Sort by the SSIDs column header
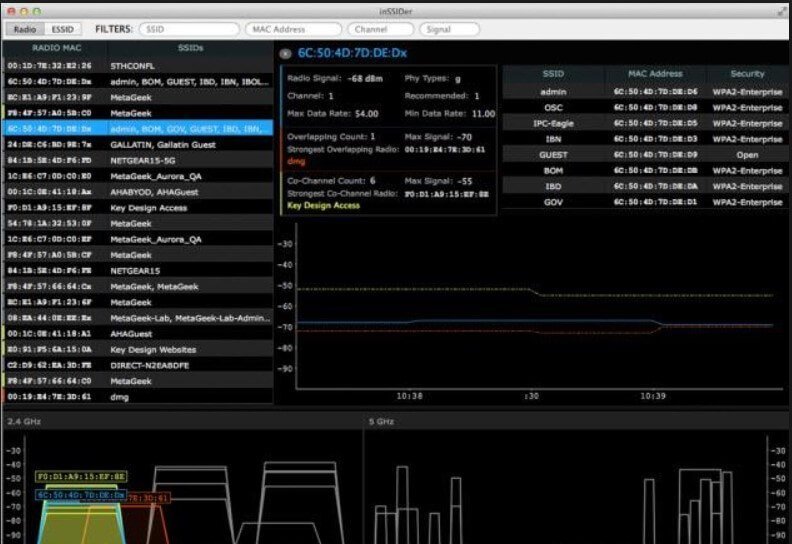Image resolution: width=792 pixels, height=544 pixels. pos(190,48)
